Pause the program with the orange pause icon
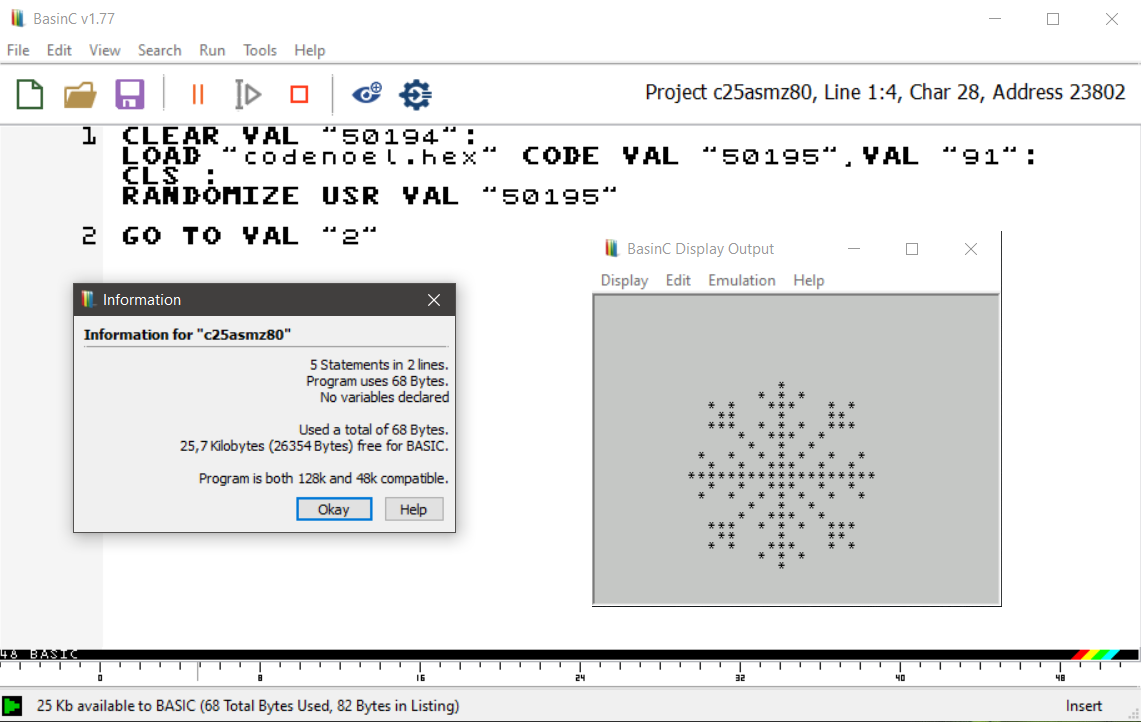This screenshot has height=722, width=1141. pos(197,94)
